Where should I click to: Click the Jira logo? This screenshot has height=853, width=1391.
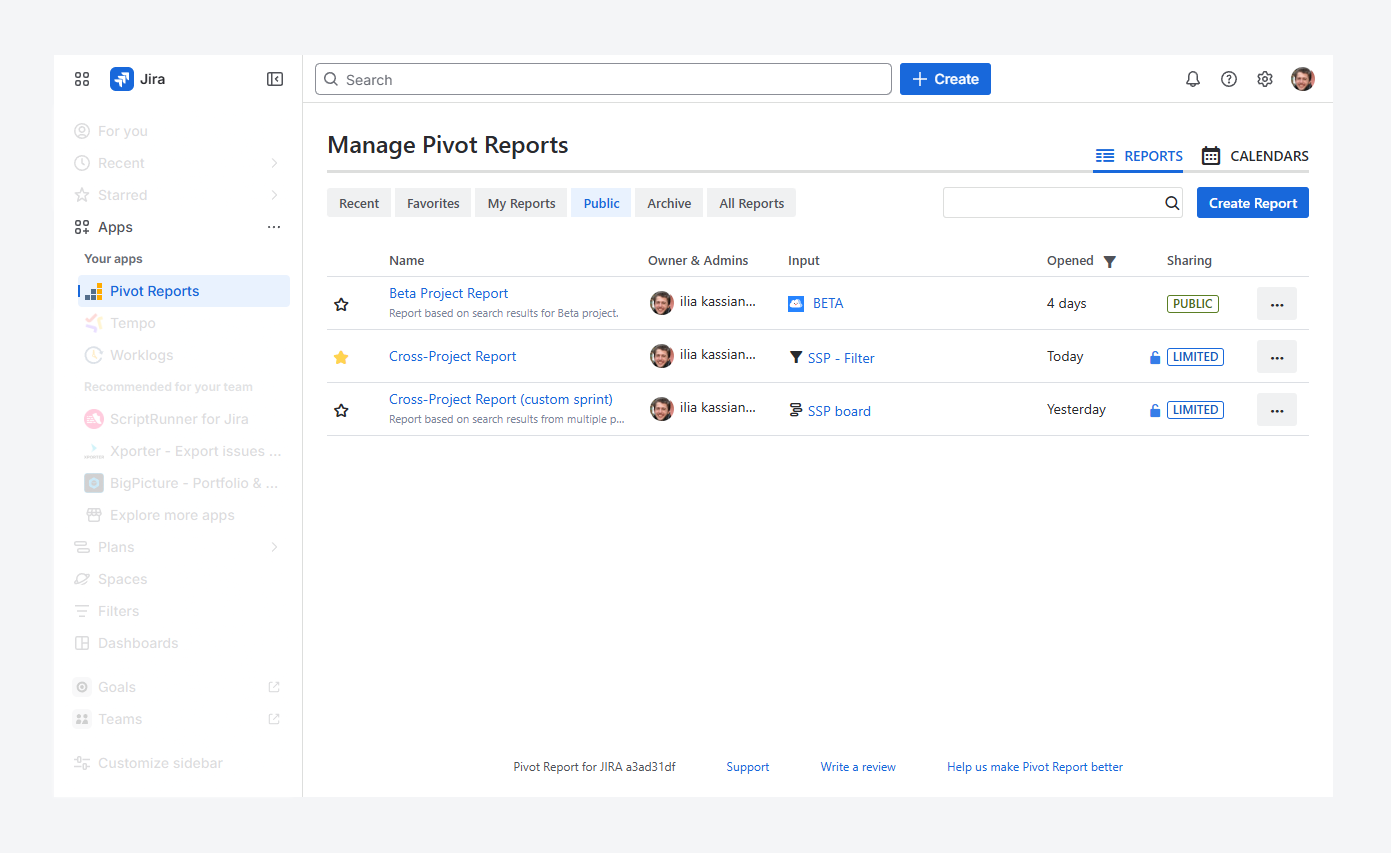[x=122, y=79]
